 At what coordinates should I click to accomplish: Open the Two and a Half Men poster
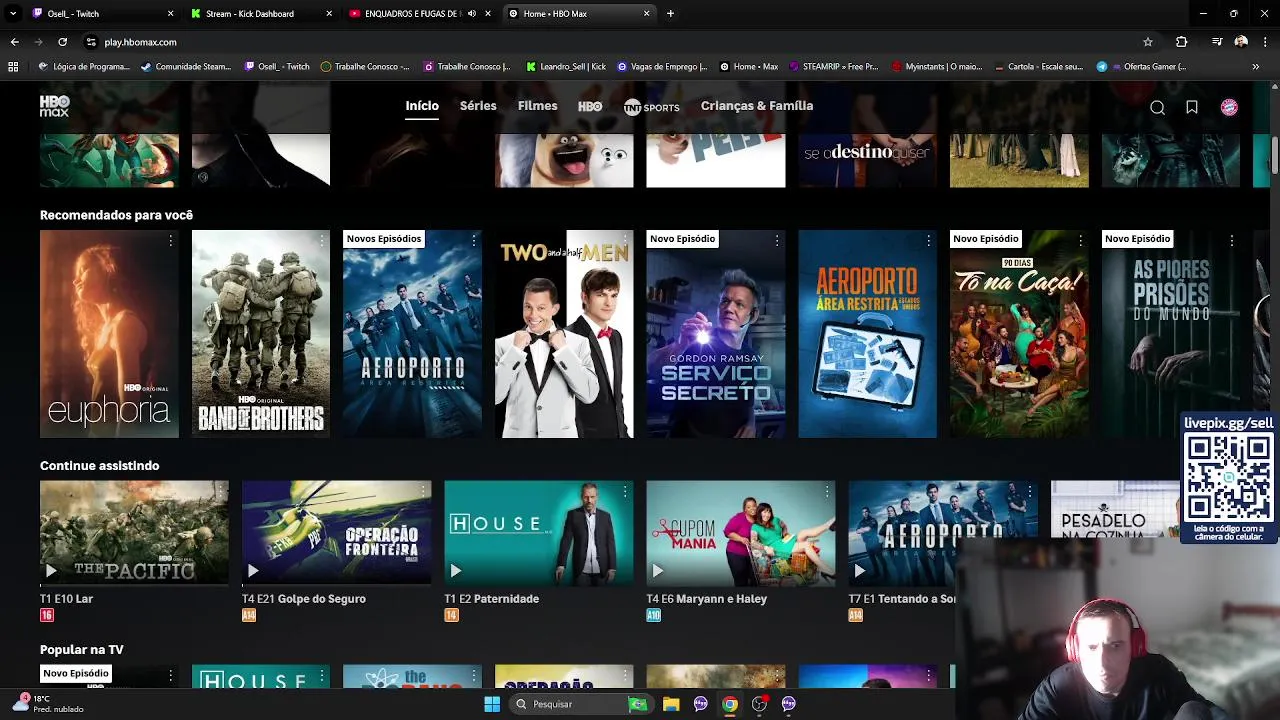564,334
